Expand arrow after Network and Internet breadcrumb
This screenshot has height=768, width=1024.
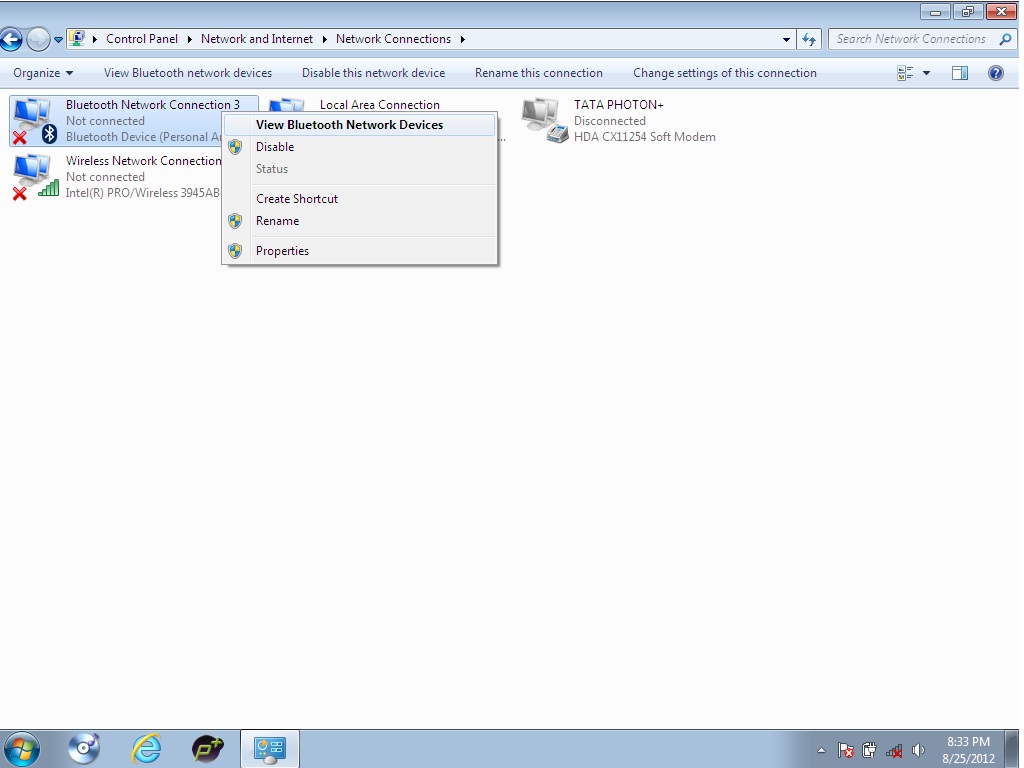coord(325,39)
